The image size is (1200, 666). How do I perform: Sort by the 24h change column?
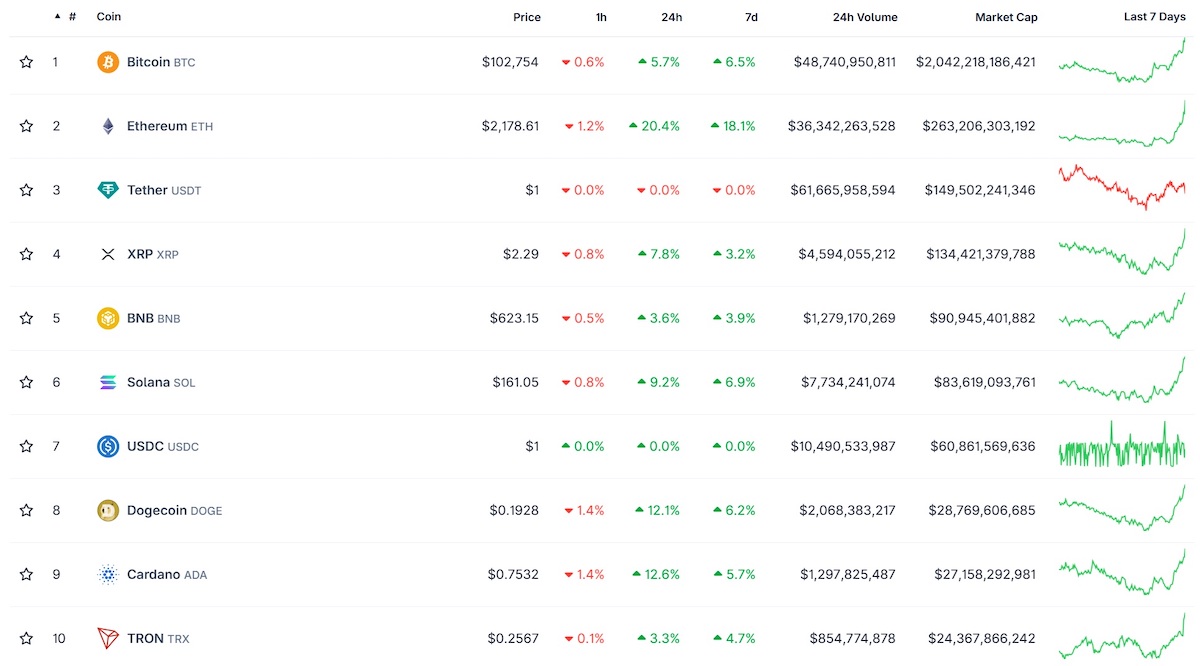(672, 17)
